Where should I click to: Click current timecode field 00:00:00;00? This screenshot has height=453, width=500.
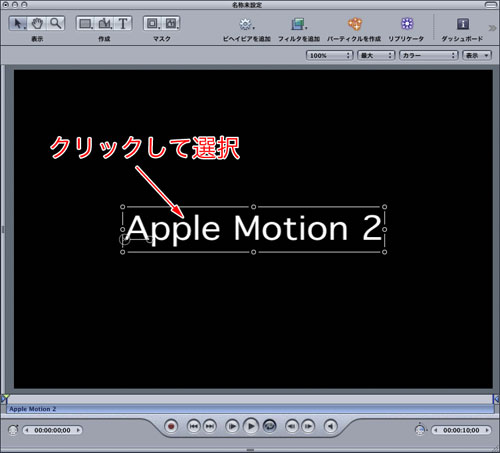52,430
